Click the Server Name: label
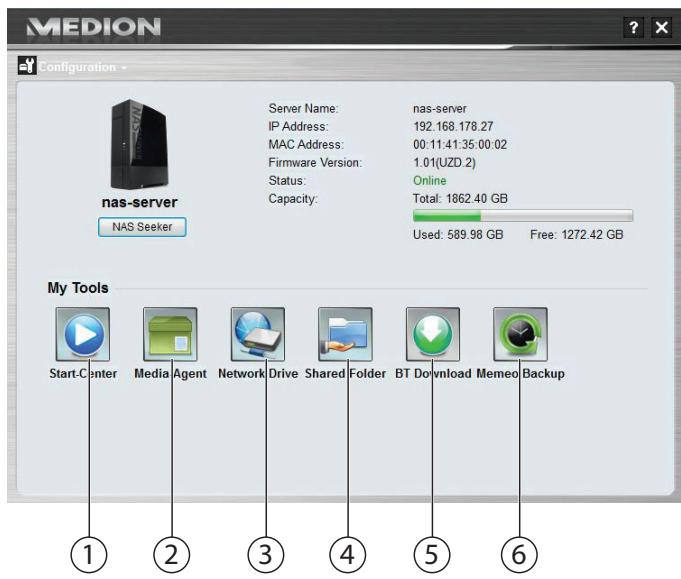The width and height of the screenshot is (681, 579). coord(303,109)
